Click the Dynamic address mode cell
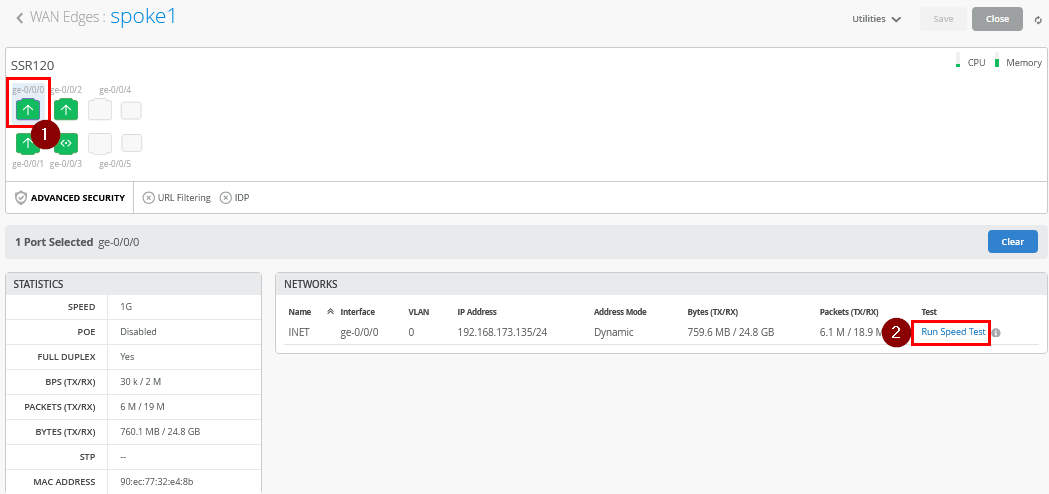 click(x=613, y=332)
